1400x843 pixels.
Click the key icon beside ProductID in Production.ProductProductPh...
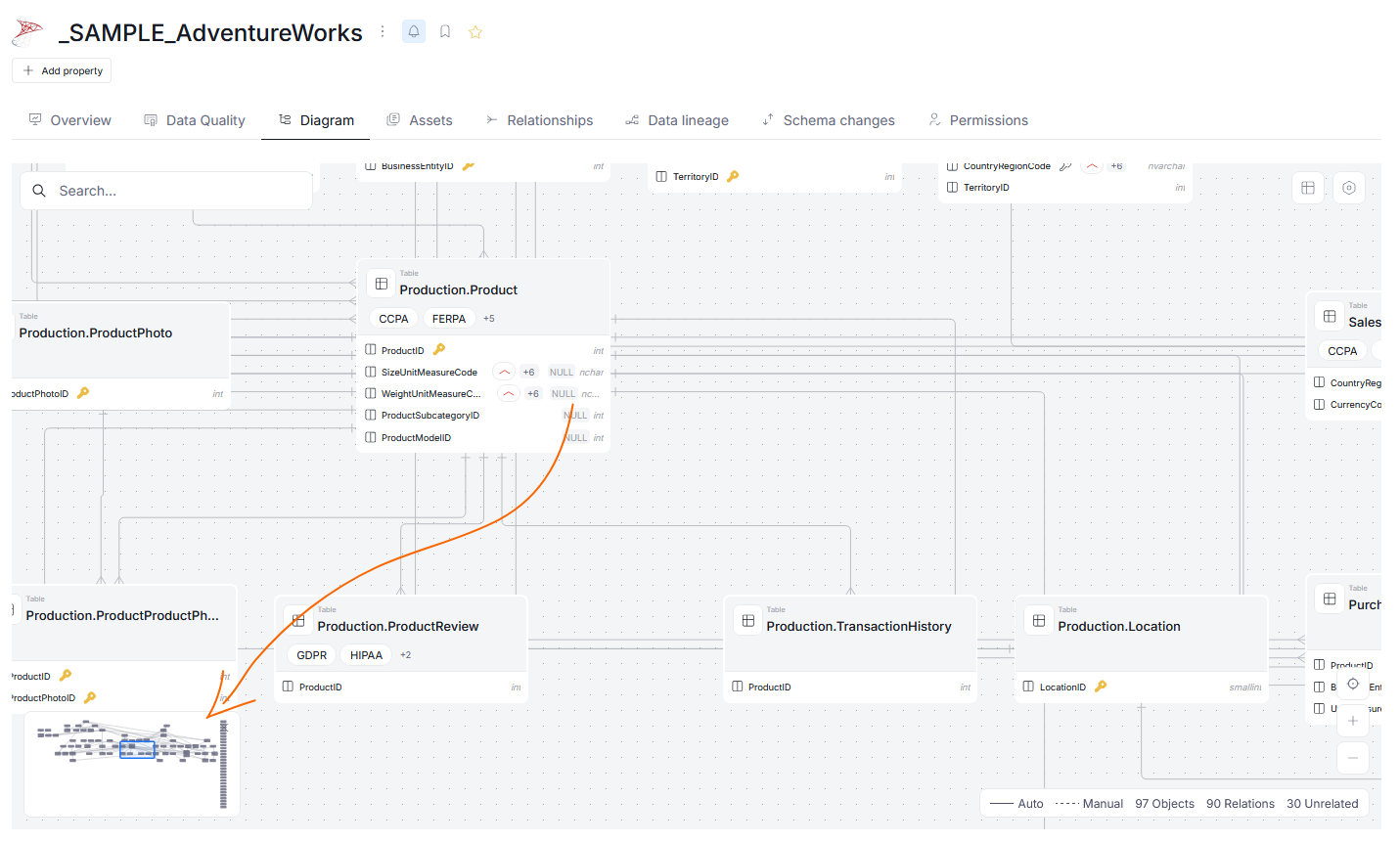point(66,675)
